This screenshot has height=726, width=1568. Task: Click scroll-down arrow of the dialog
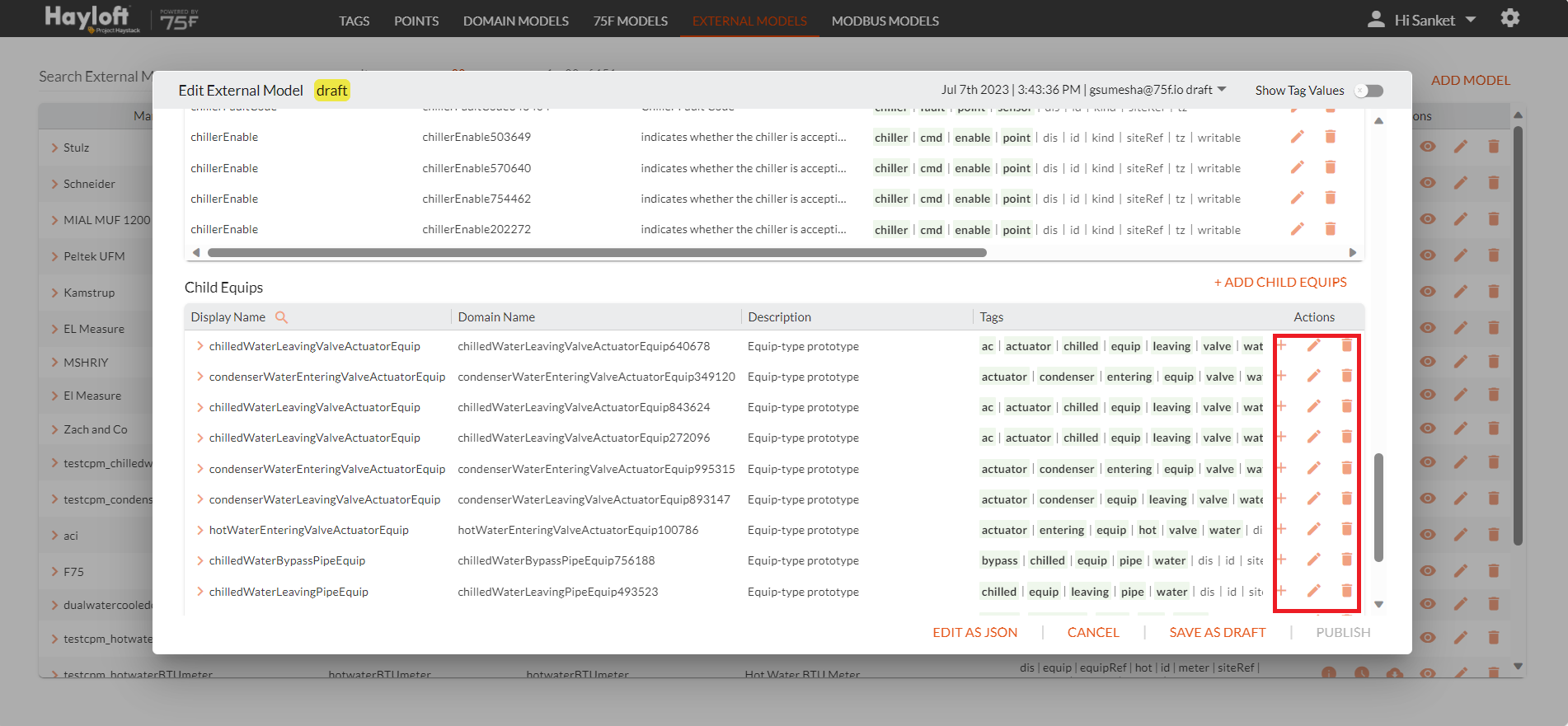coord(1378,604)
